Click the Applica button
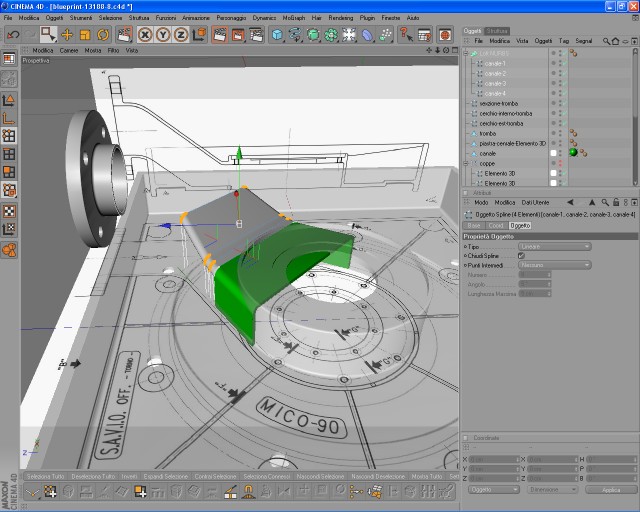 coord(611,490)
